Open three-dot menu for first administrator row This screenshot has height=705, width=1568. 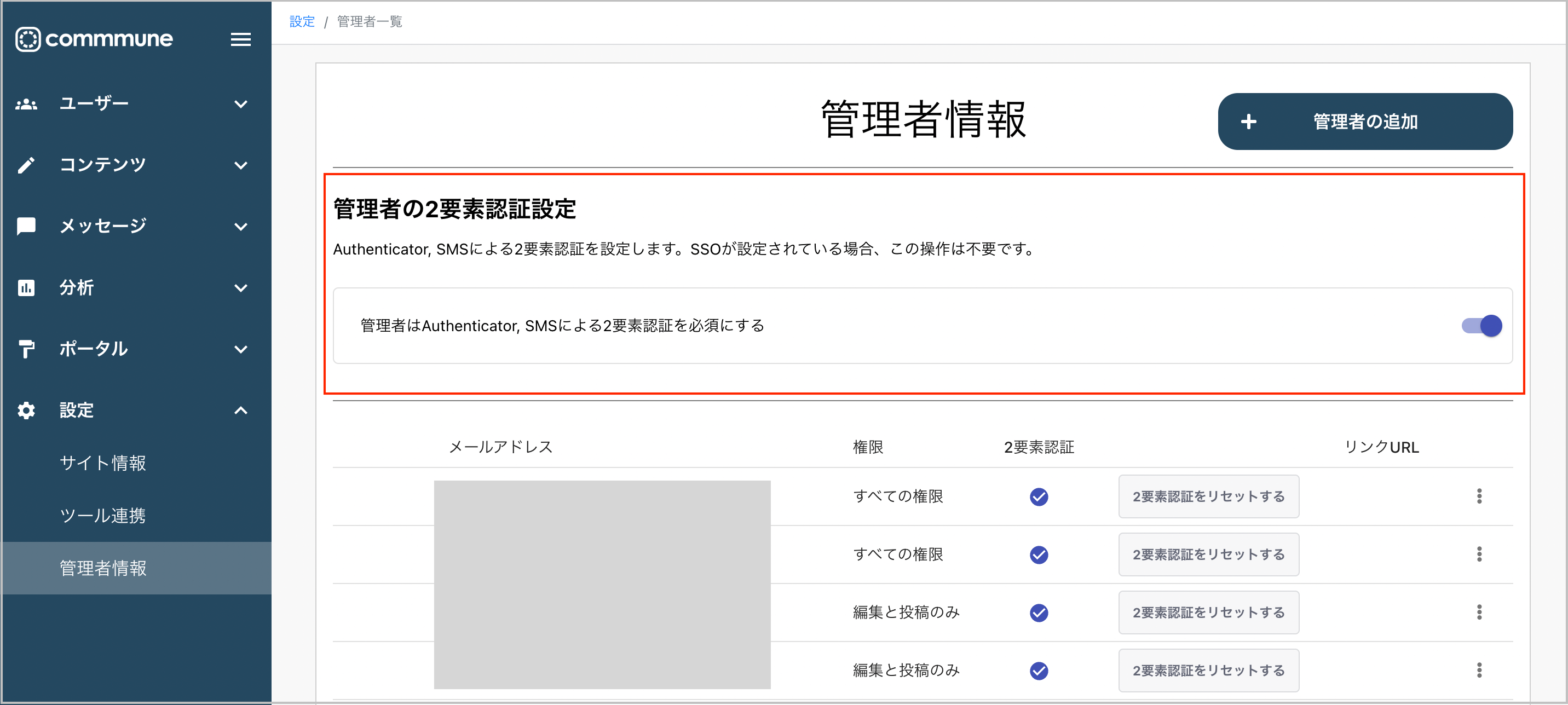pos(1479,496)
